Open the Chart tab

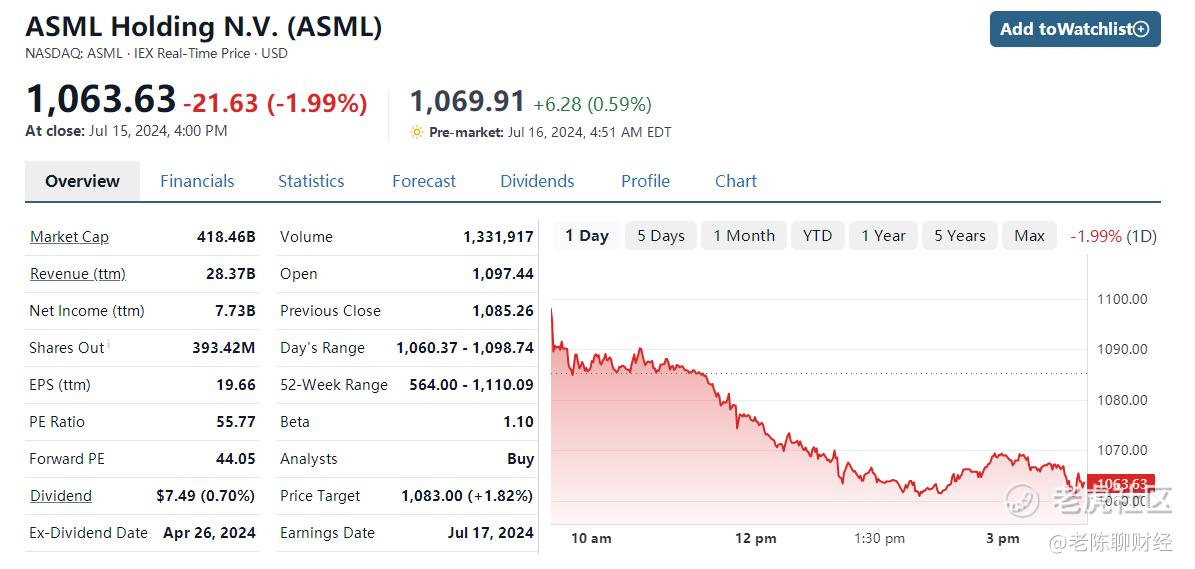[x=736, y=181]
